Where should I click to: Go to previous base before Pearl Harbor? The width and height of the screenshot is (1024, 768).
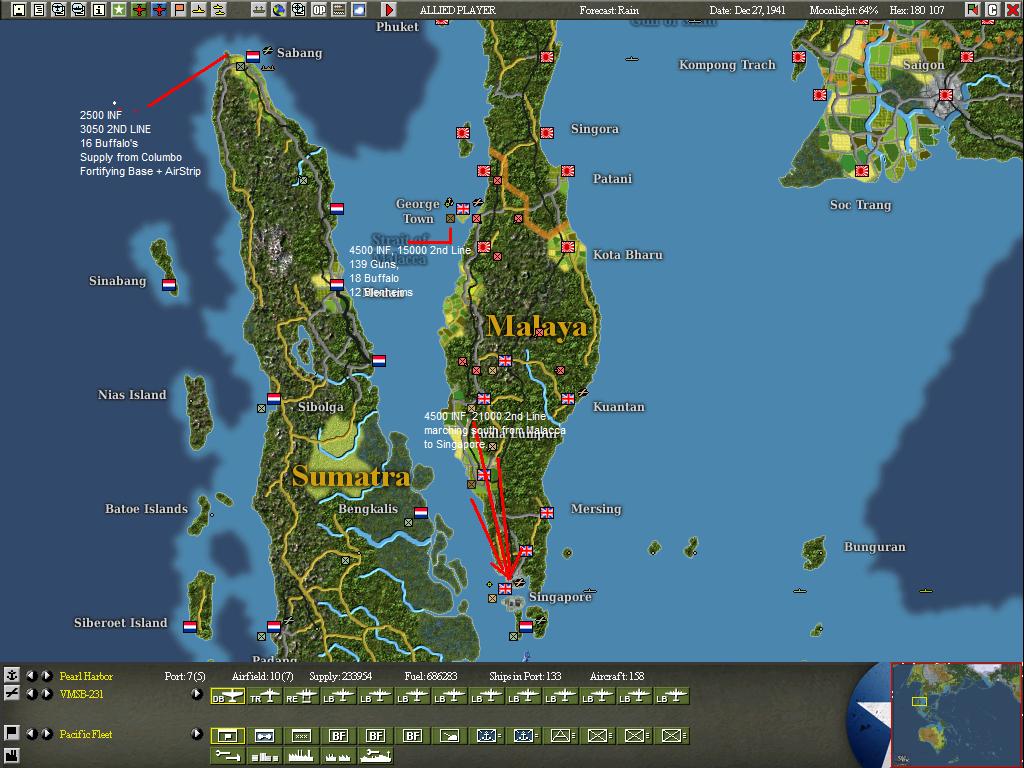coord(31,676)
